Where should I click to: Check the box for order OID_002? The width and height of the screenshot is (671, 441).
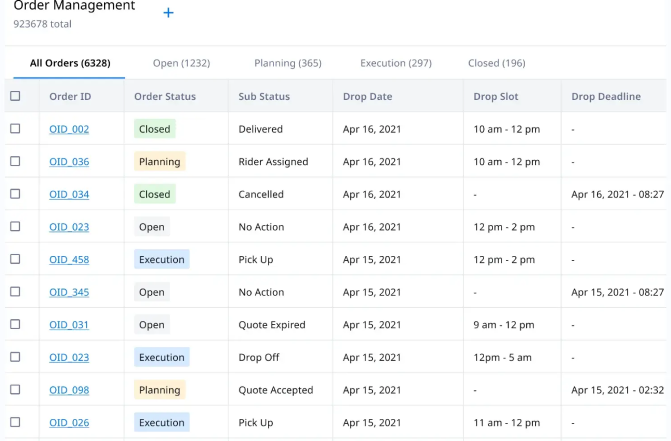pos(15,129)
